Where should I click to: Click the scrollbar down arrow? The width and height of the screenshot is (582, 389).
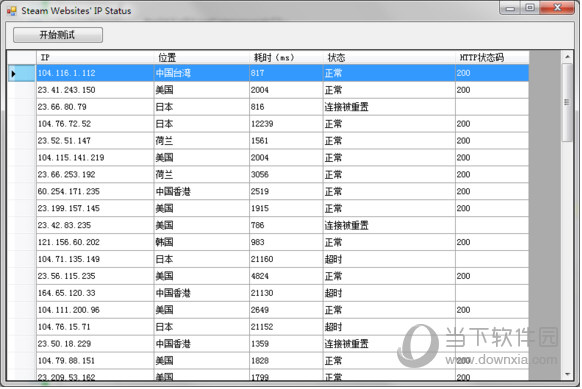(568, 374)
